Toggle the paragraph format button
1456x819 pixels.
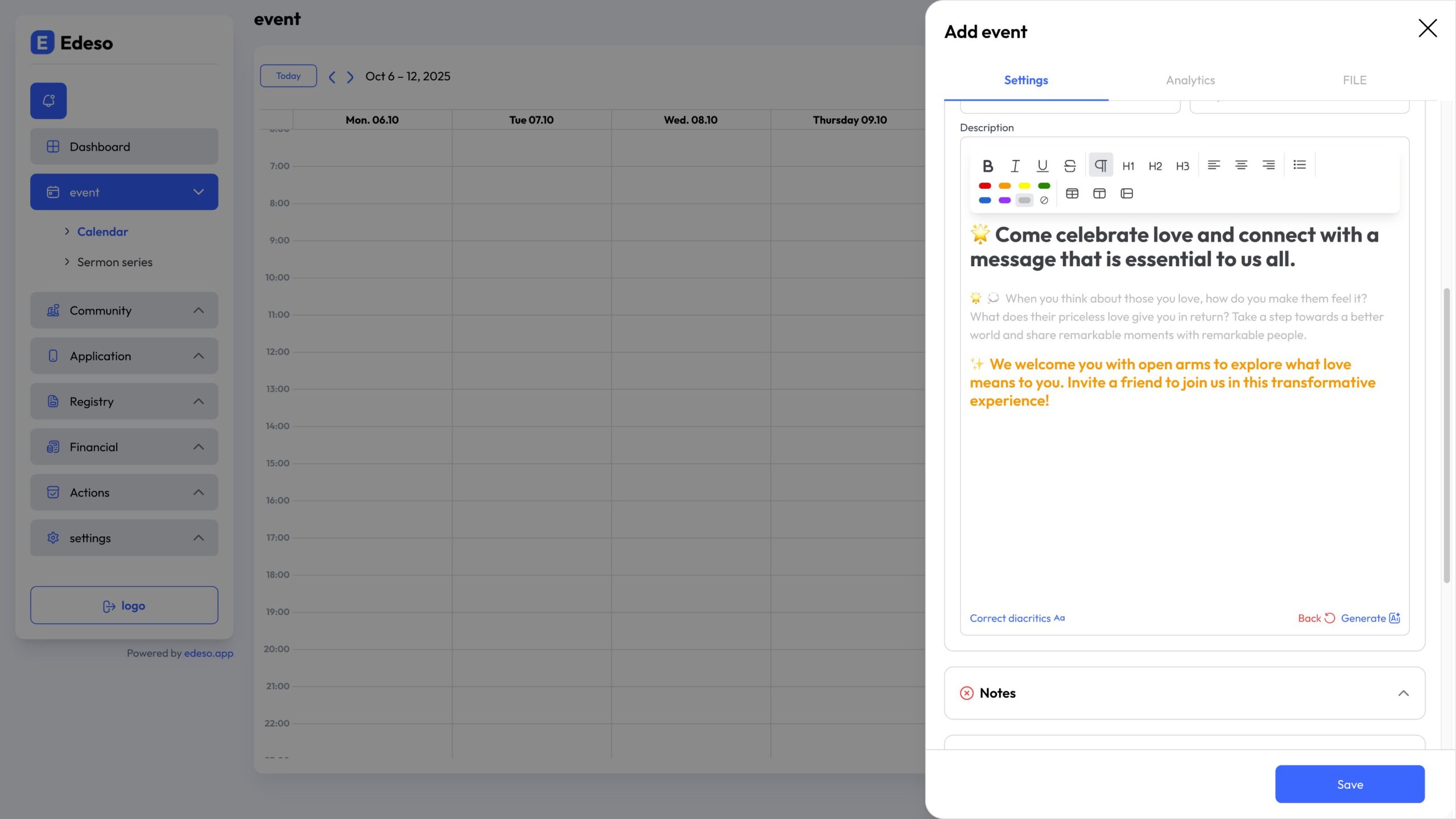1101,166
